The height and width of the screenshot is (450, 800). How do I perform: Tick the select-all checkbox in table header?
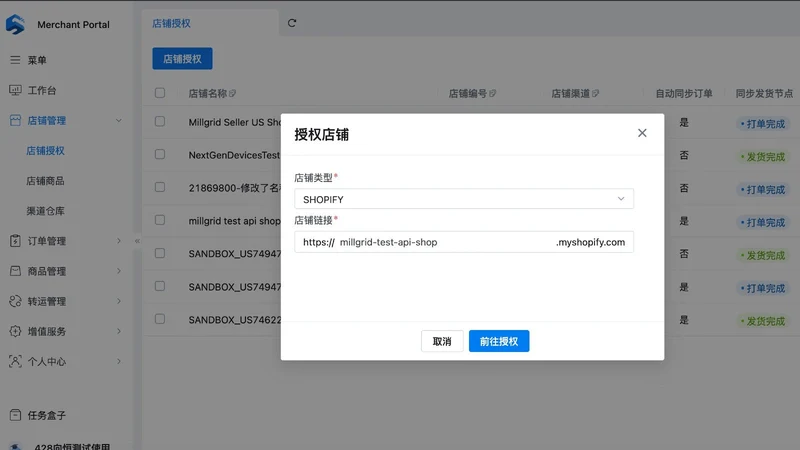(x=160, y=93)
